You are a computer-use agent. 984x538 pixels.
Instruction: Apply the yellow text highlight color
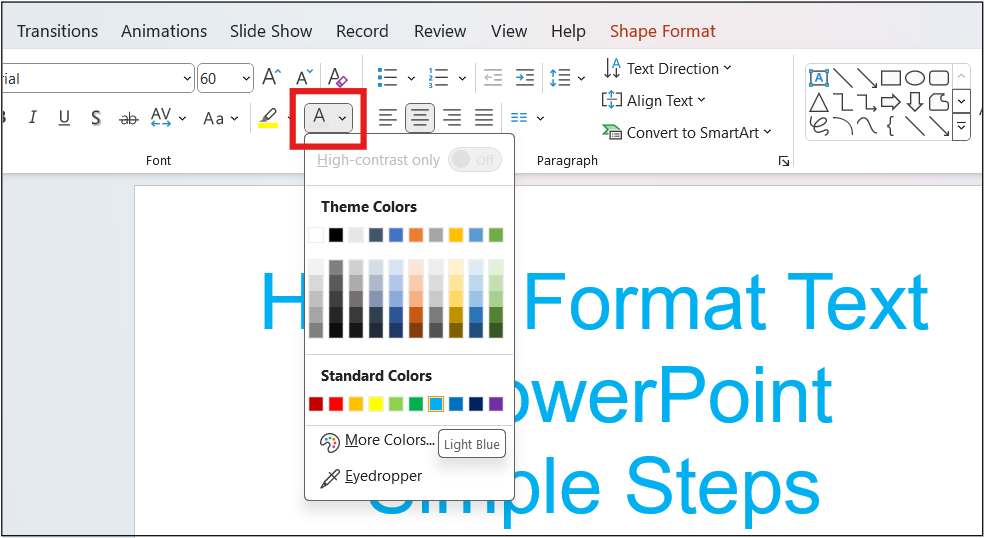pyautogui.click(x=268, y=118)
